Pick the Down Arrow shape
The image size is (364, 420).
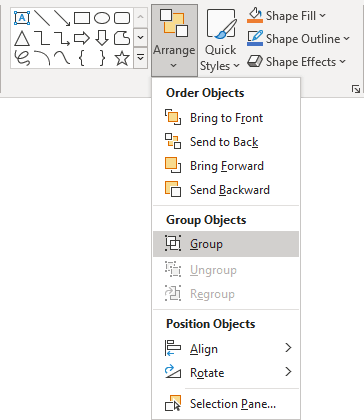(102, 38)
